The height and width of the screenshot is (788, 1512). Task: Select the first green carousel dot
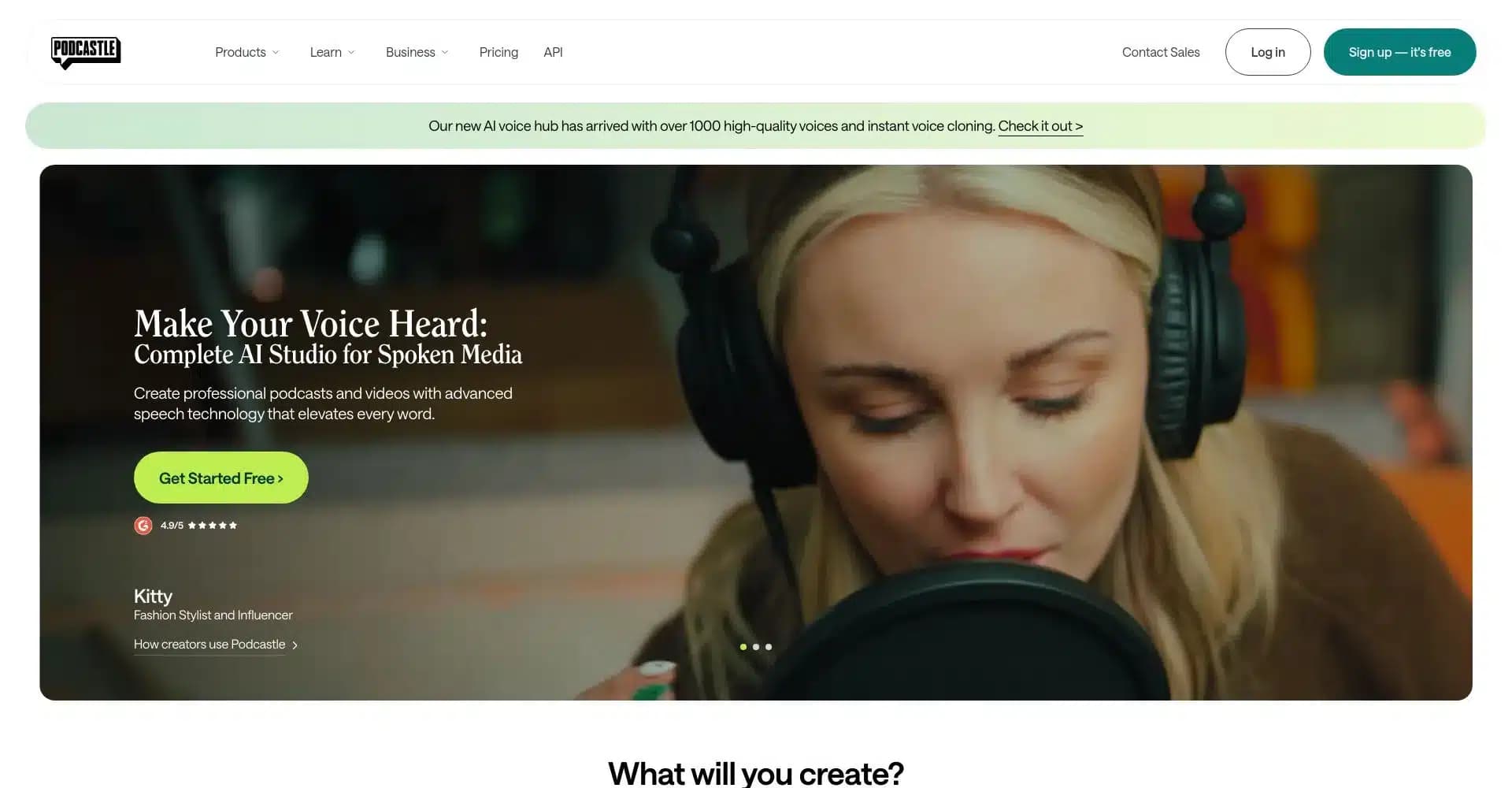(743, 647)
